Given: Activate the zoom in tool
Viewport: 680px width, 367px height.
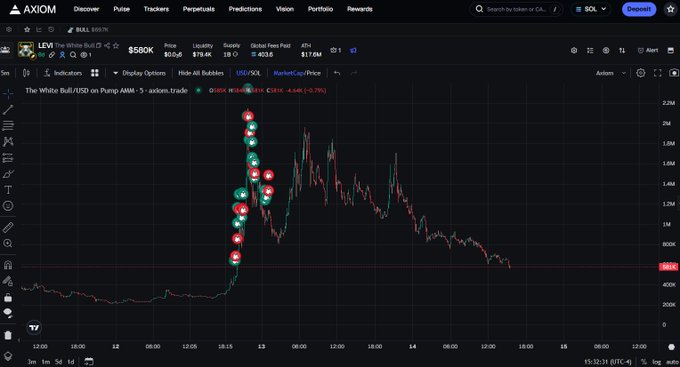Looking at the screenshot, I should coord(8,243).
